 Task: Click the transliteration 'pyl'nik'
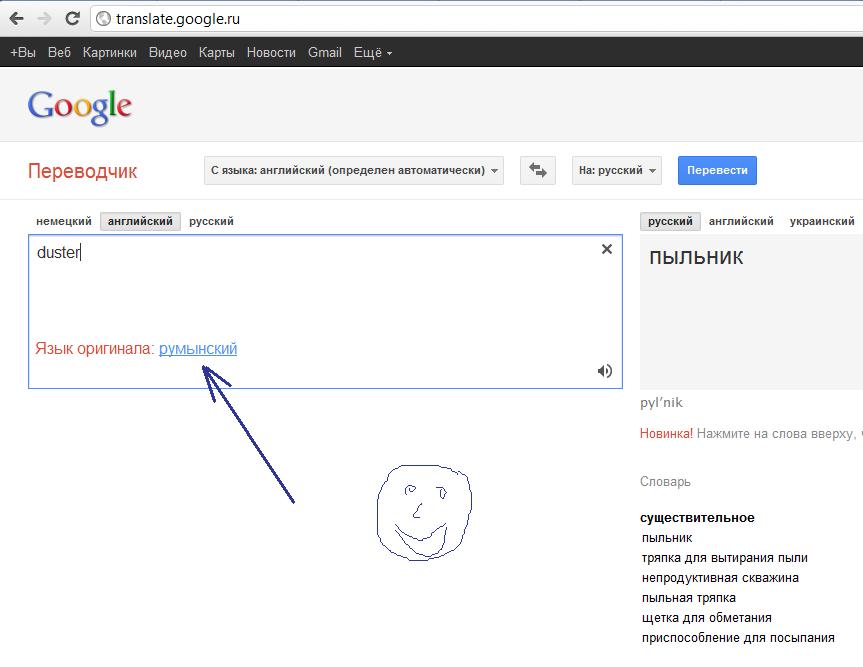(661, 403)
